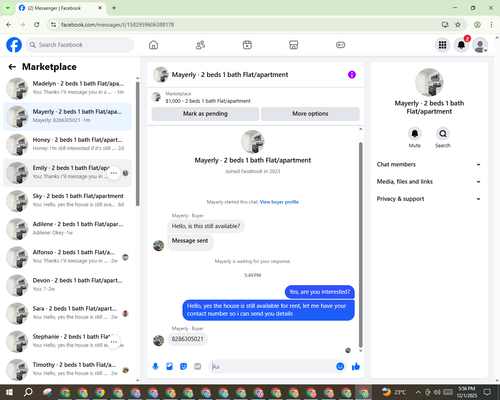Open Windows taskbar search
500x400 pixels.
click(28, 392)
